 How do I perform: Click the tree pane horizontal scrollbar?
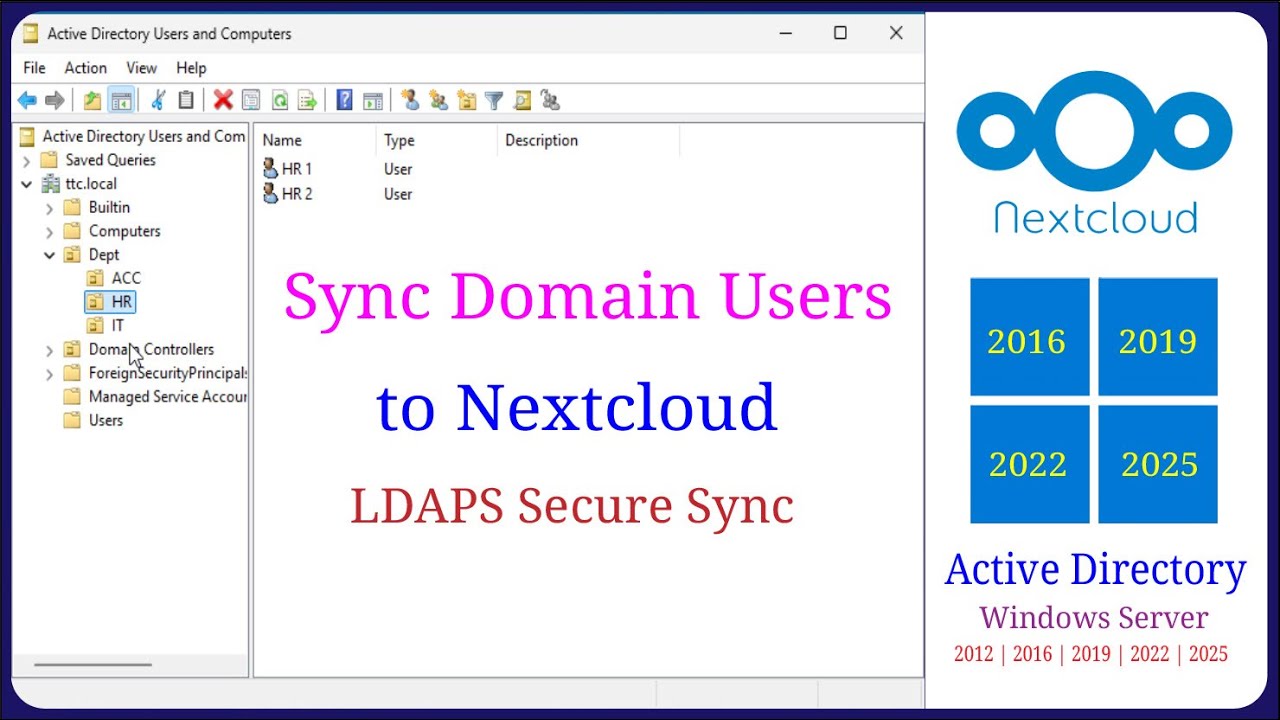point(92,664)
